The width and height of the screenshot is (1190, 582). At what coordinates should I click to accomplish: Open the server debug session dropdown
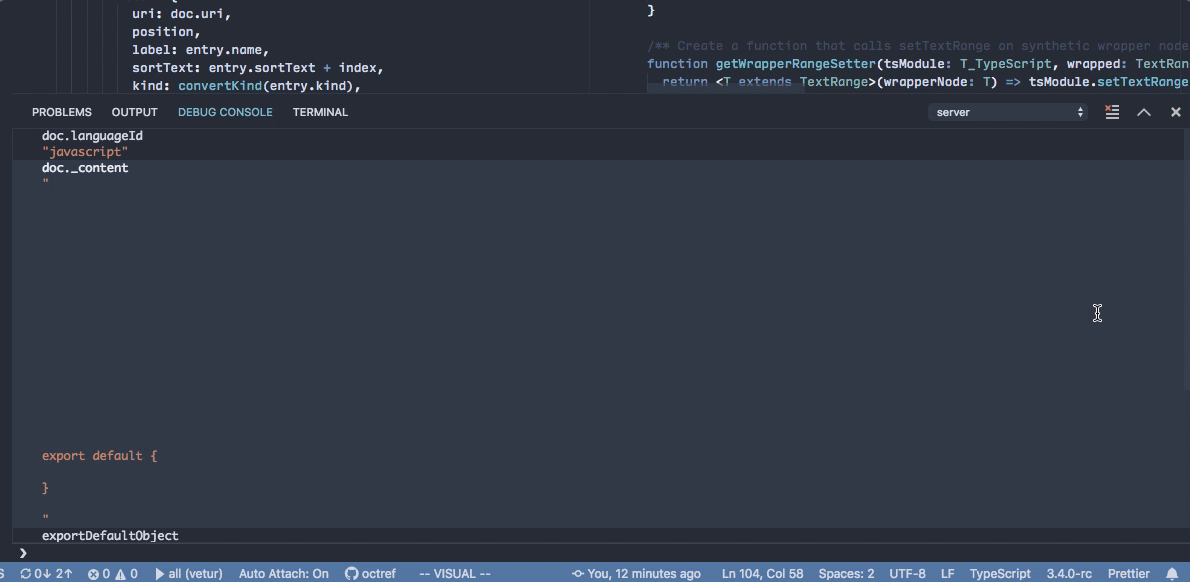pos(1007,112)
